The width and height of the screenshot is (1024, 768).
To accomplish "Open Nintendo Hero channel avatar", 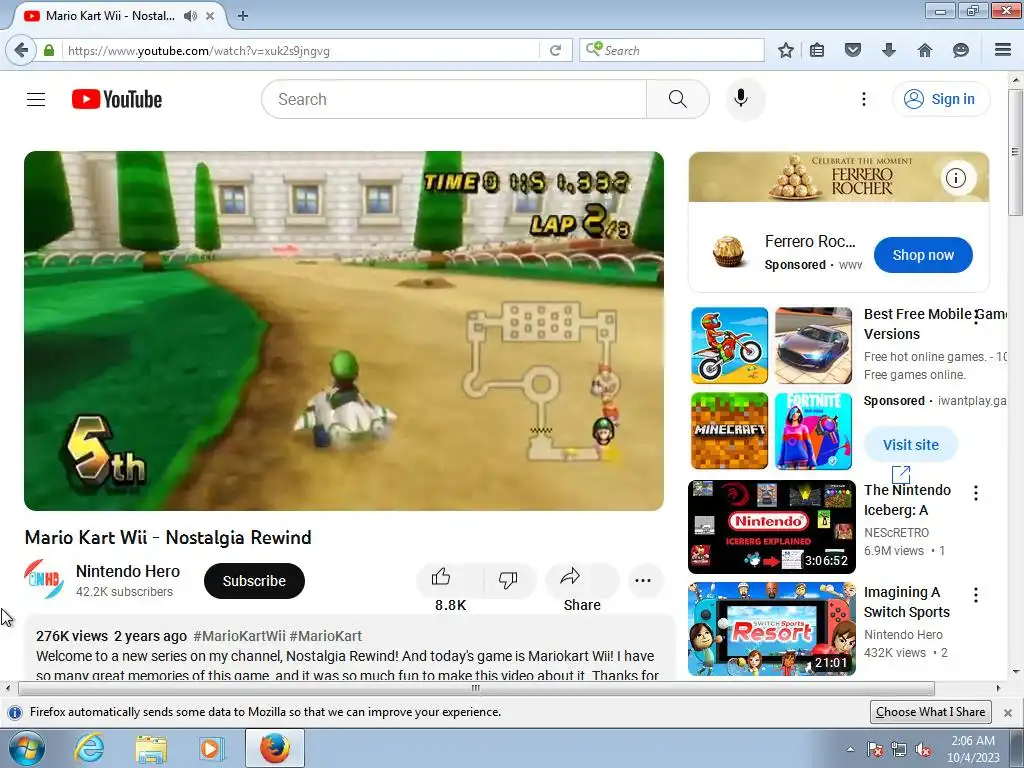I will 44,579.
